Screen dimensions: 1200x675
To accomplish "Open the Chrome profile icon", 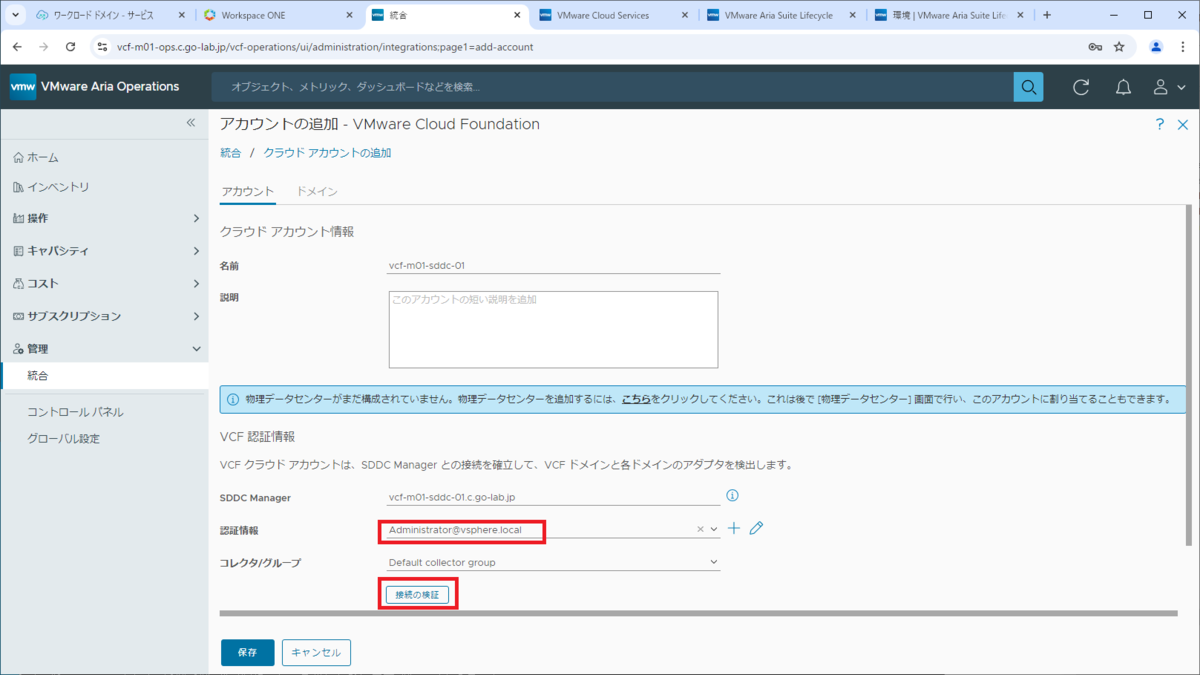I will point(1156,47).
